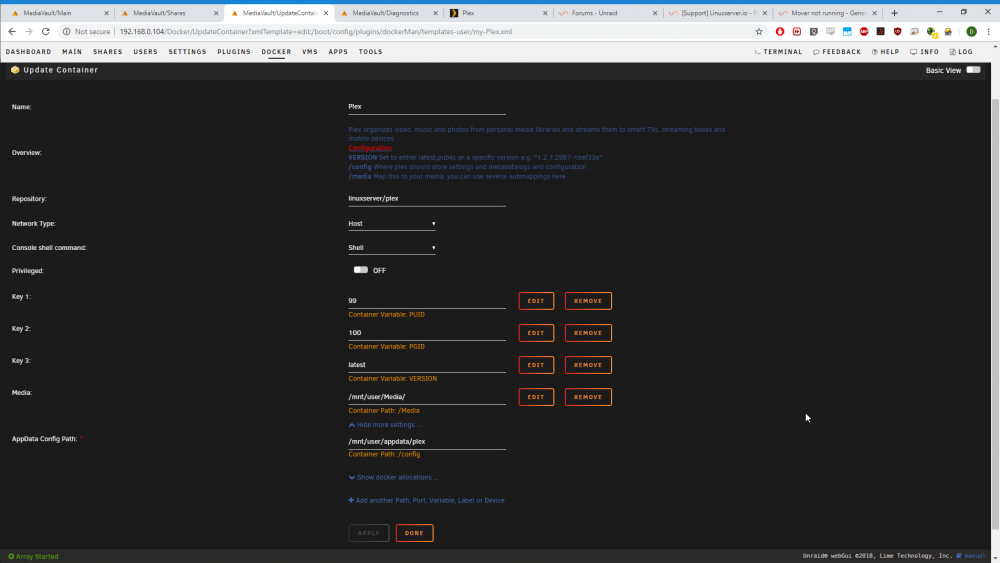Open the Network Type dropdown

pyautogui.click(x=392, y=224)
